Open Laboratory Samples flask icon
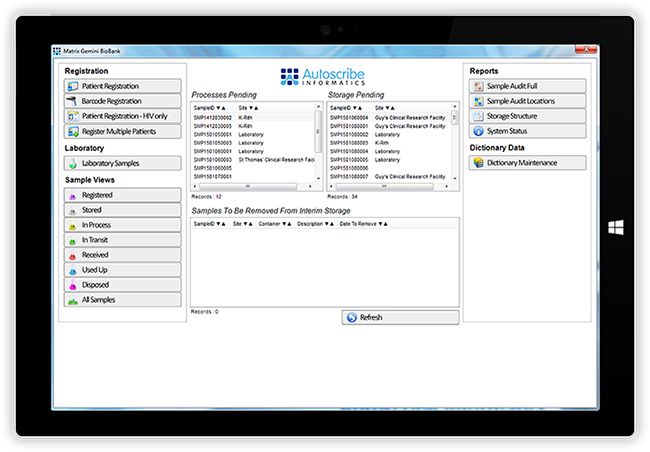 tap(73, 163)
